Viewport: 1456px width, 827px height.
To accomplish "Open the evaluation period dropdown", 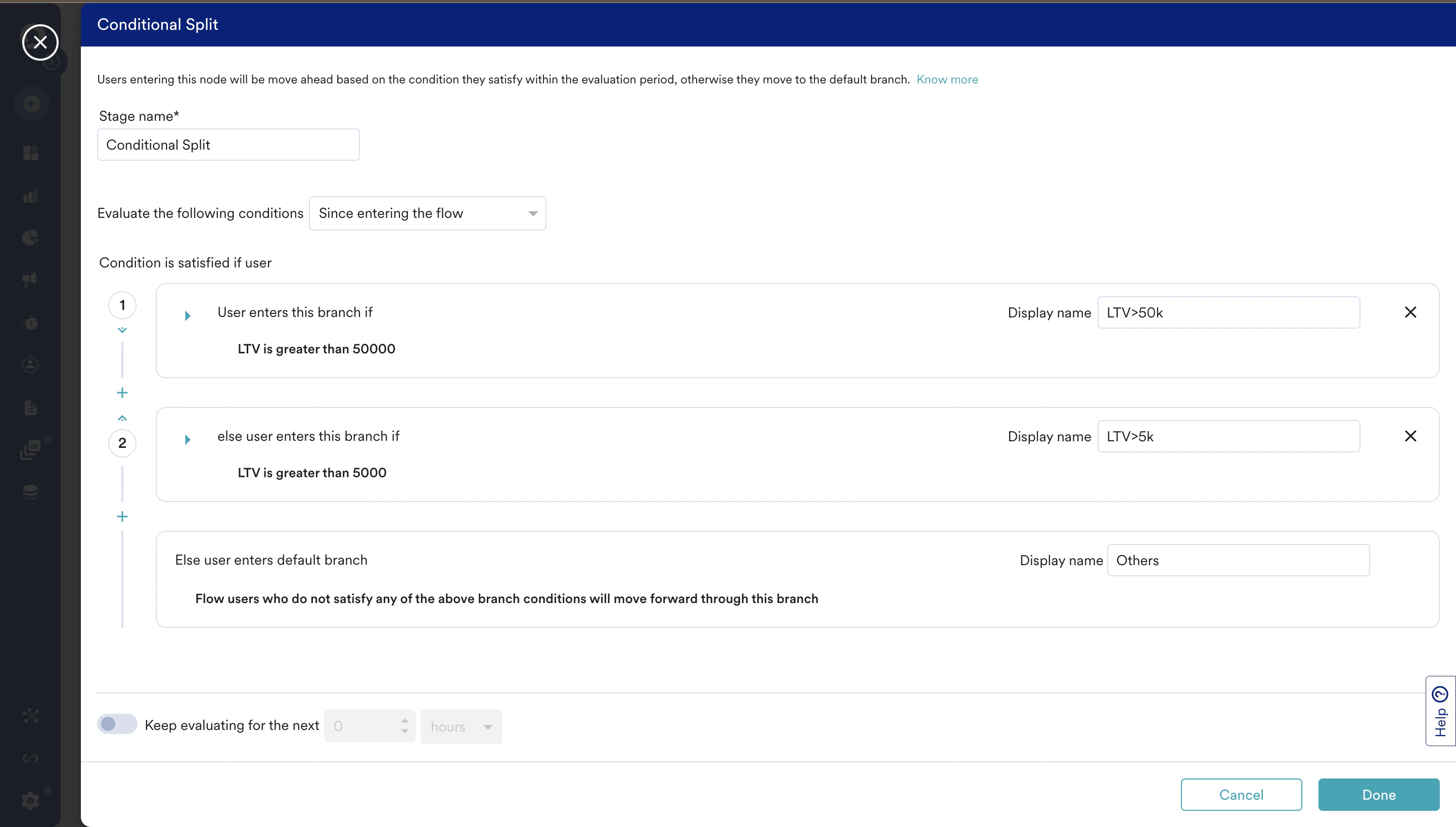I will pos(427,213).
